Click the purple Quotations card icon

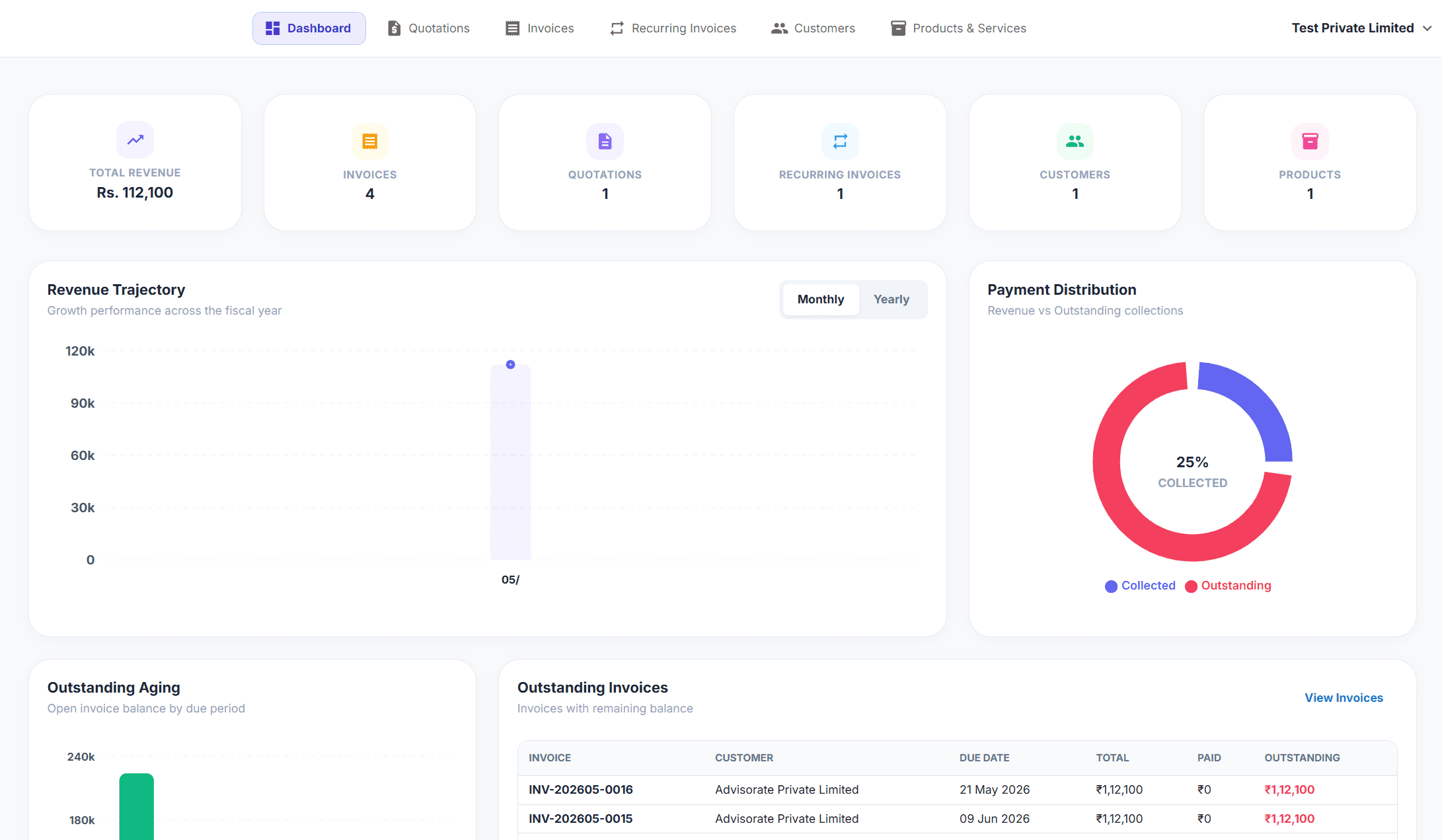605,141
